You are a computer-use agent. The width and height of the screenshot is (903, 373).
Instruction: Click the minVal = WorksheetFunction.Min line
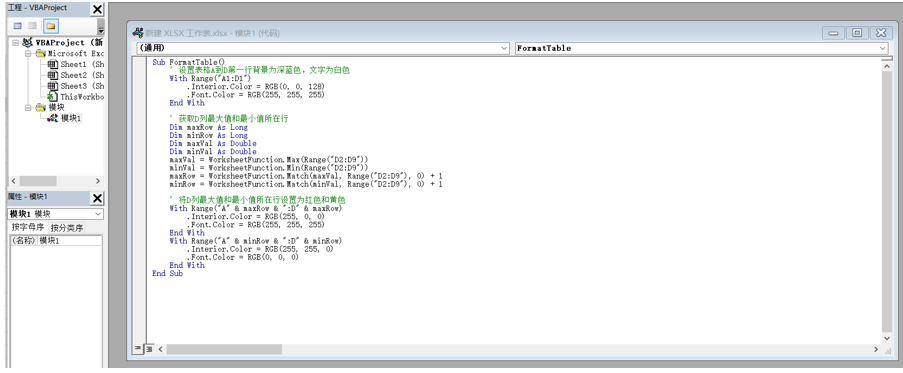268,168
